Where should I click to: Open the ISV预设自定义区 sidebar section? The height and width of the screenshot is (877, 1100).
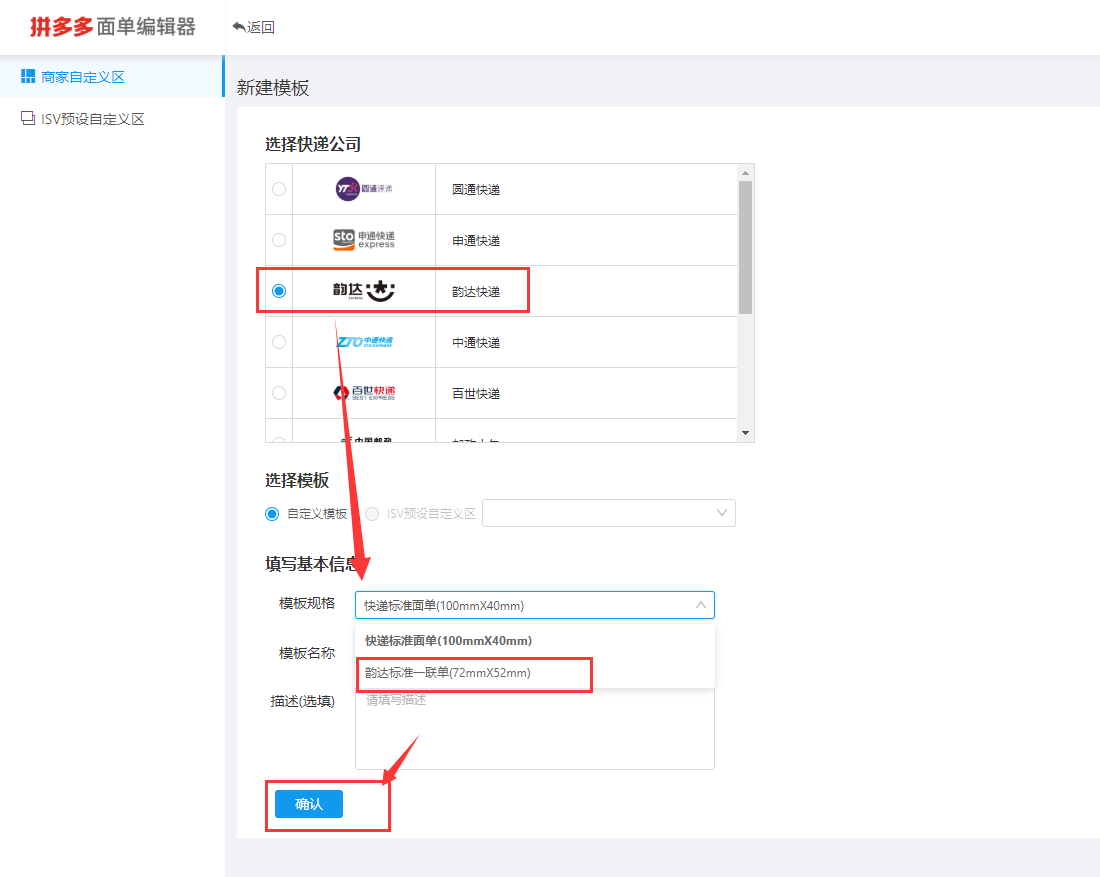[x=112, y=119]
